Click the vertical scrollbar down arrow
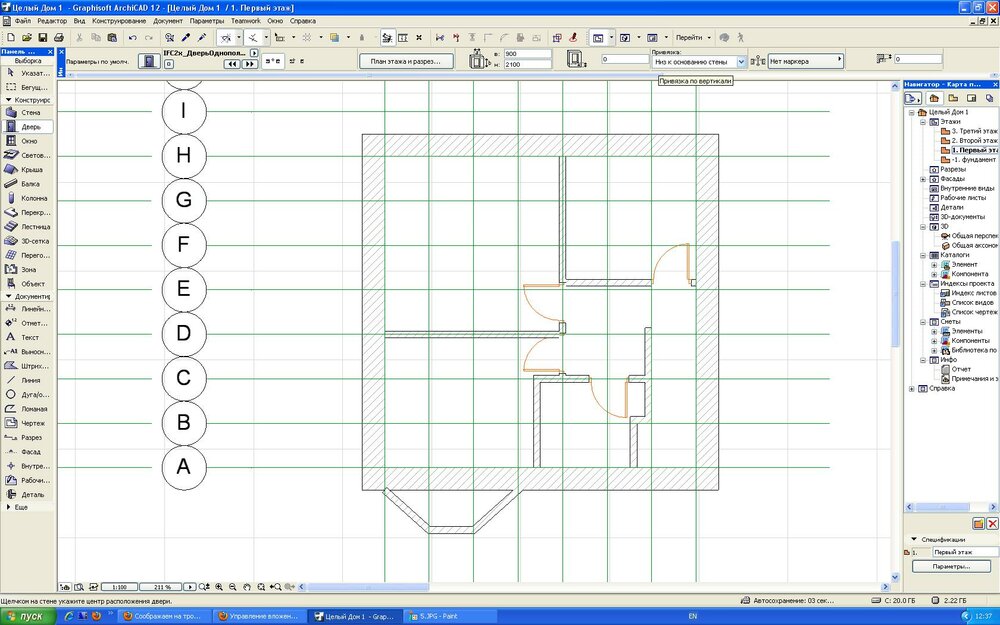 [x=895, y=578]
